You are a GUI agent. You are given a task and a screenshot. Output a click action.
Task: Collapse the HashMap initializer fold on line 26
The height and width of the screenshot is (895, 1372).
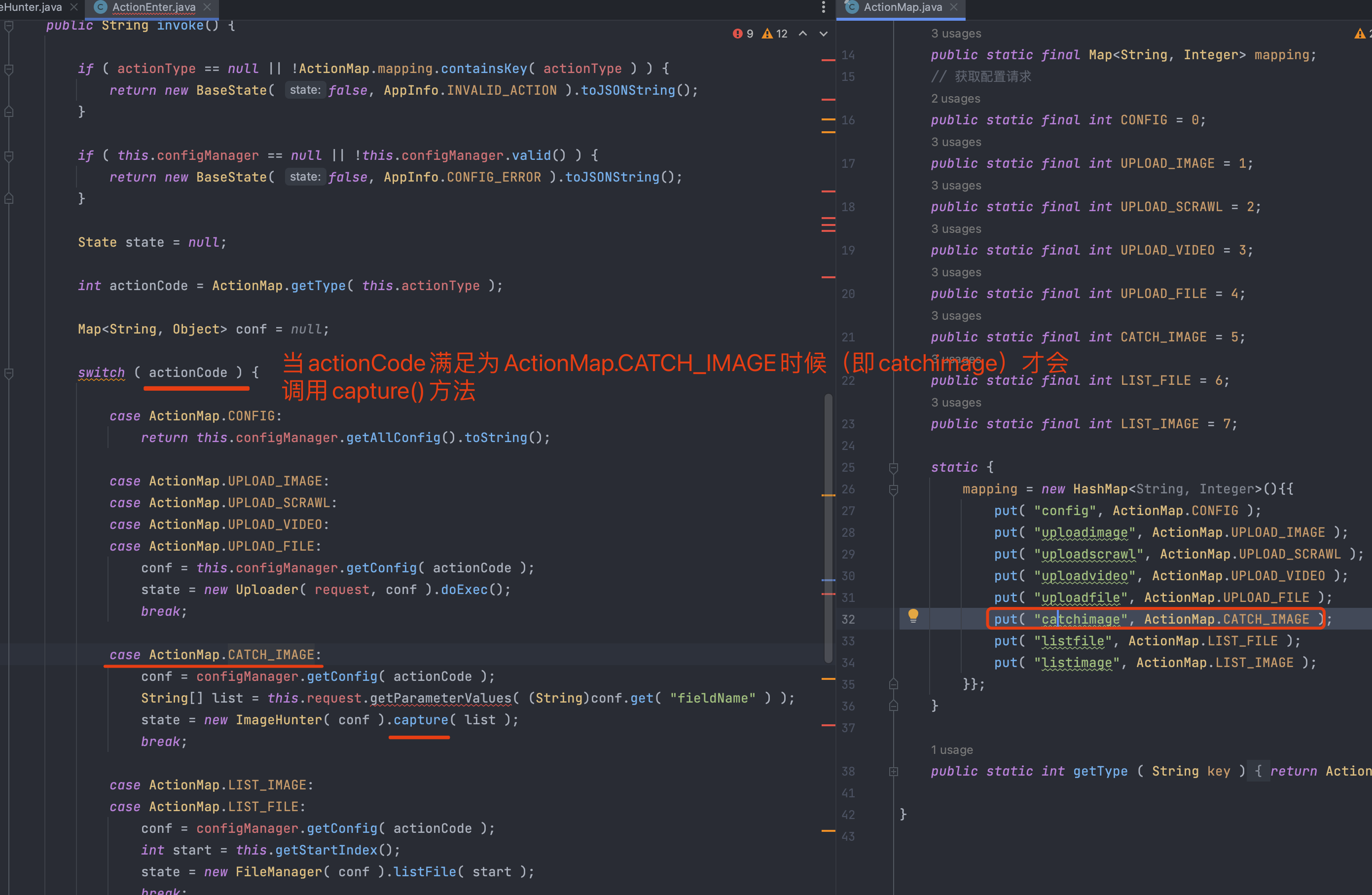tap(894, 489)
